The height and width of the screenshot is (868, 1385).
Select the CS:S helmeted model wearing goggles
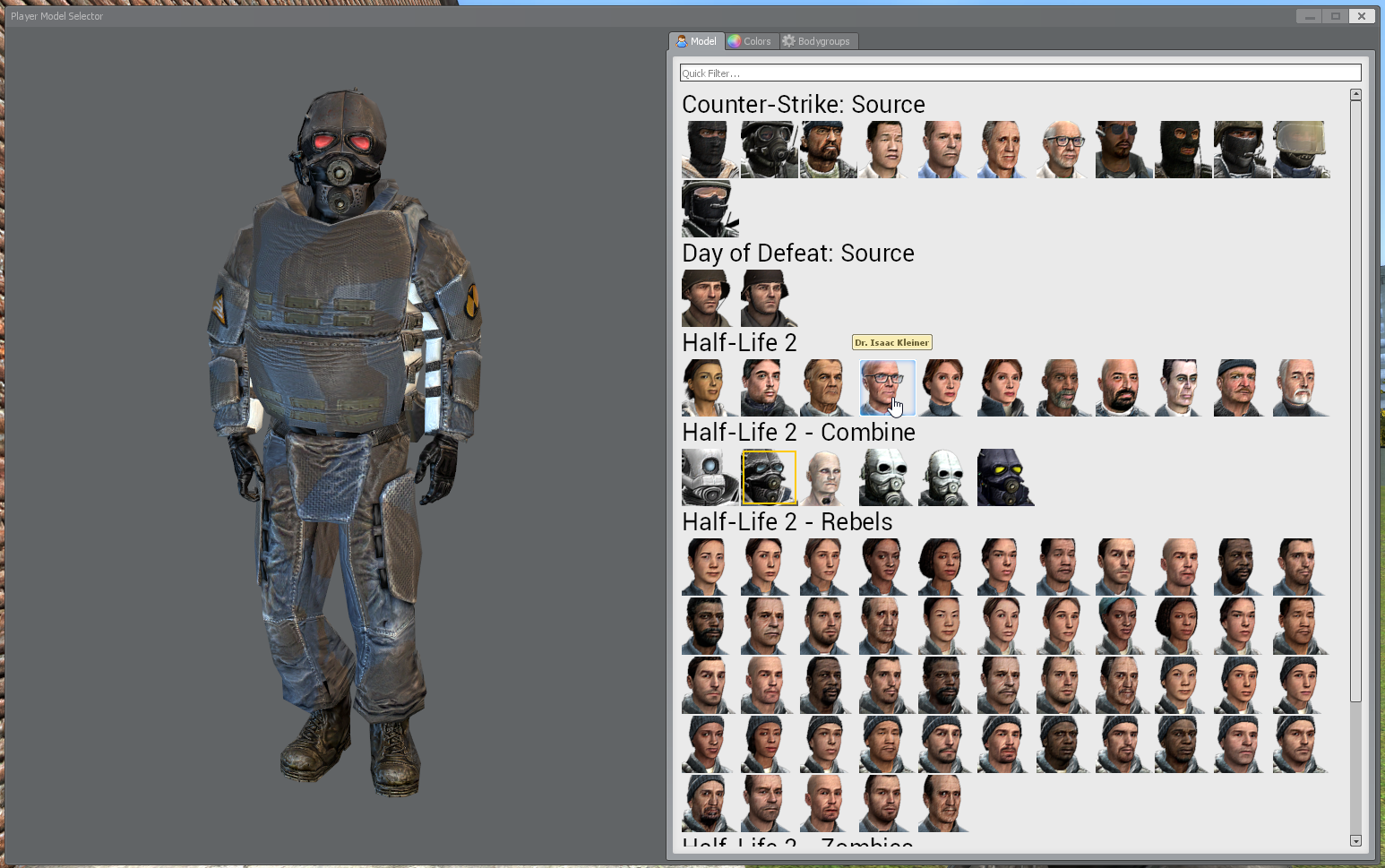click(710, 209)
